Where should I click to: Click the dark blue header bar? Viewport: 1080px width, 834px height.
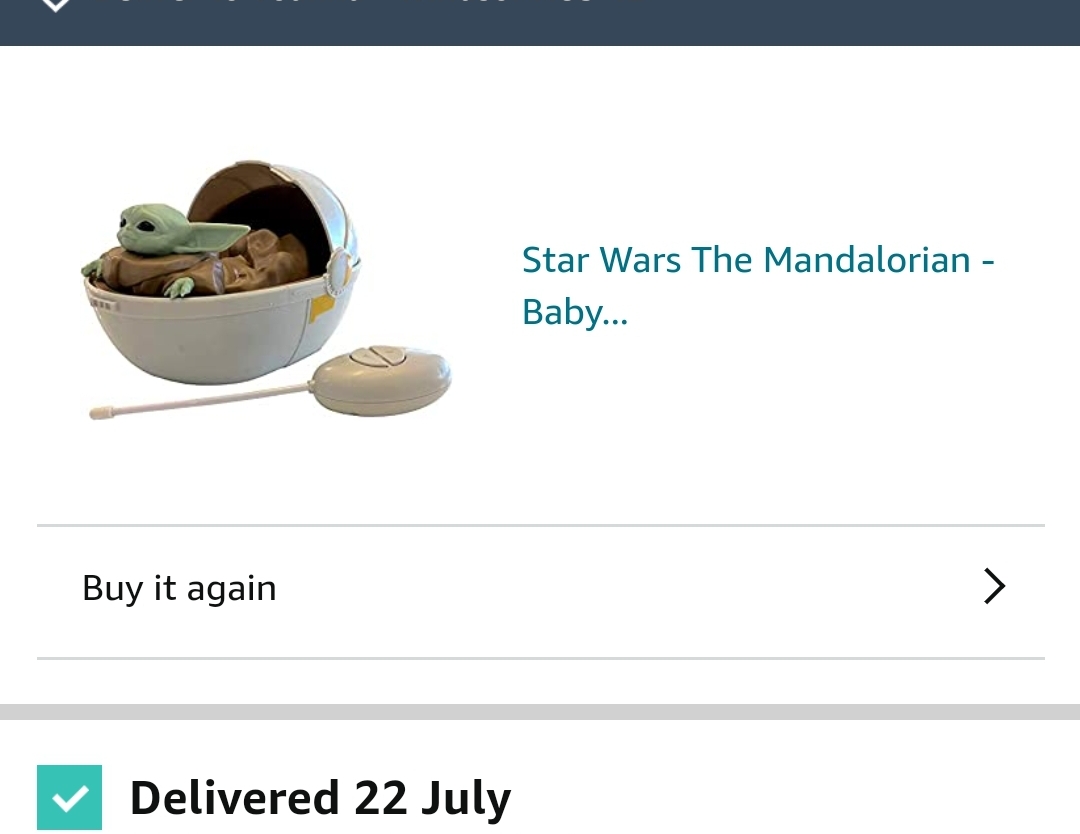pos(540,23)
